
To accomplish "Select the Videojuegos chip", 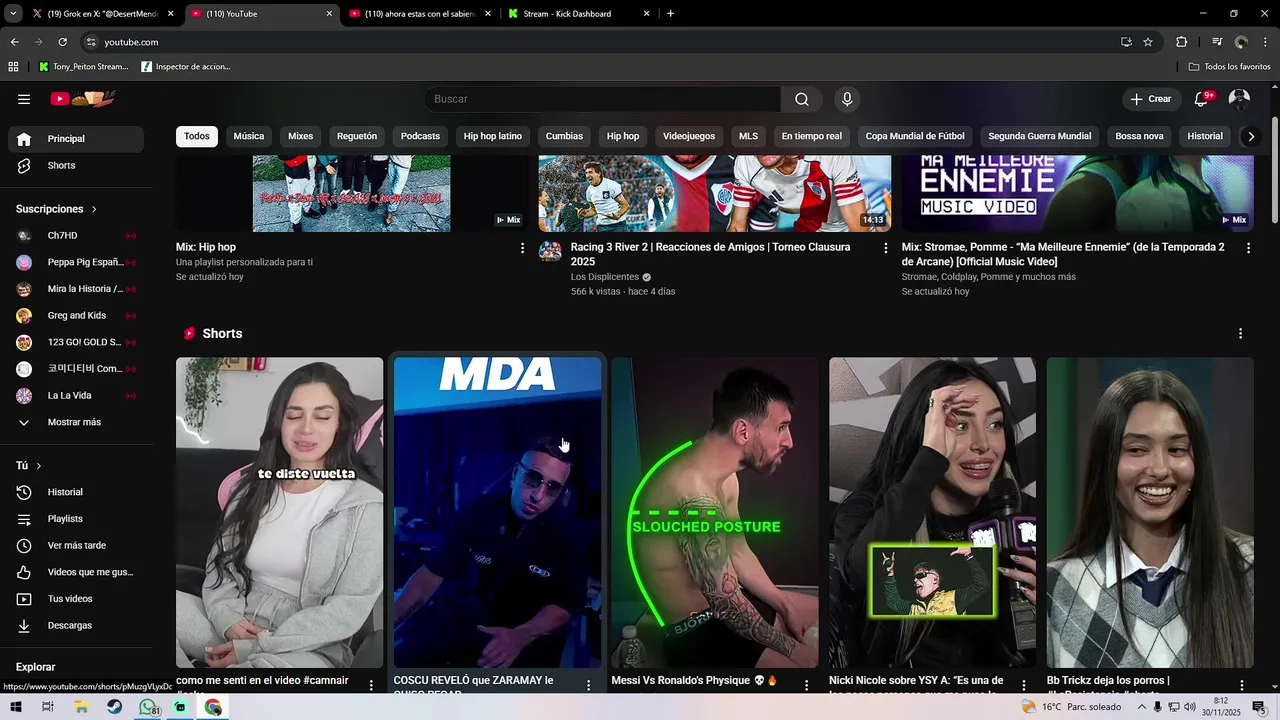I will tap(689, 136).
